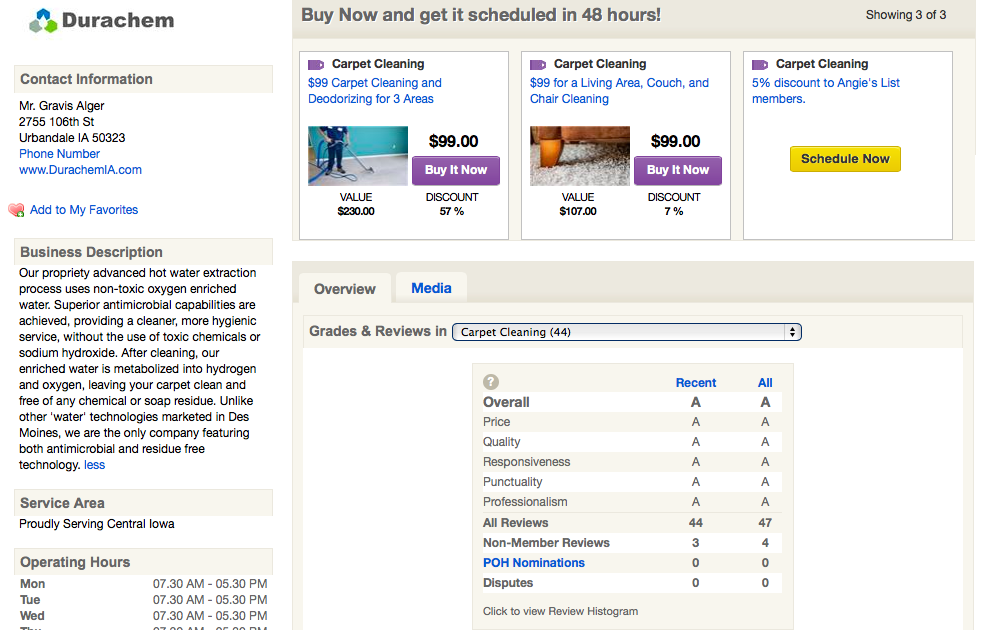Click the Punctuality row label

(x=512, y=482)
